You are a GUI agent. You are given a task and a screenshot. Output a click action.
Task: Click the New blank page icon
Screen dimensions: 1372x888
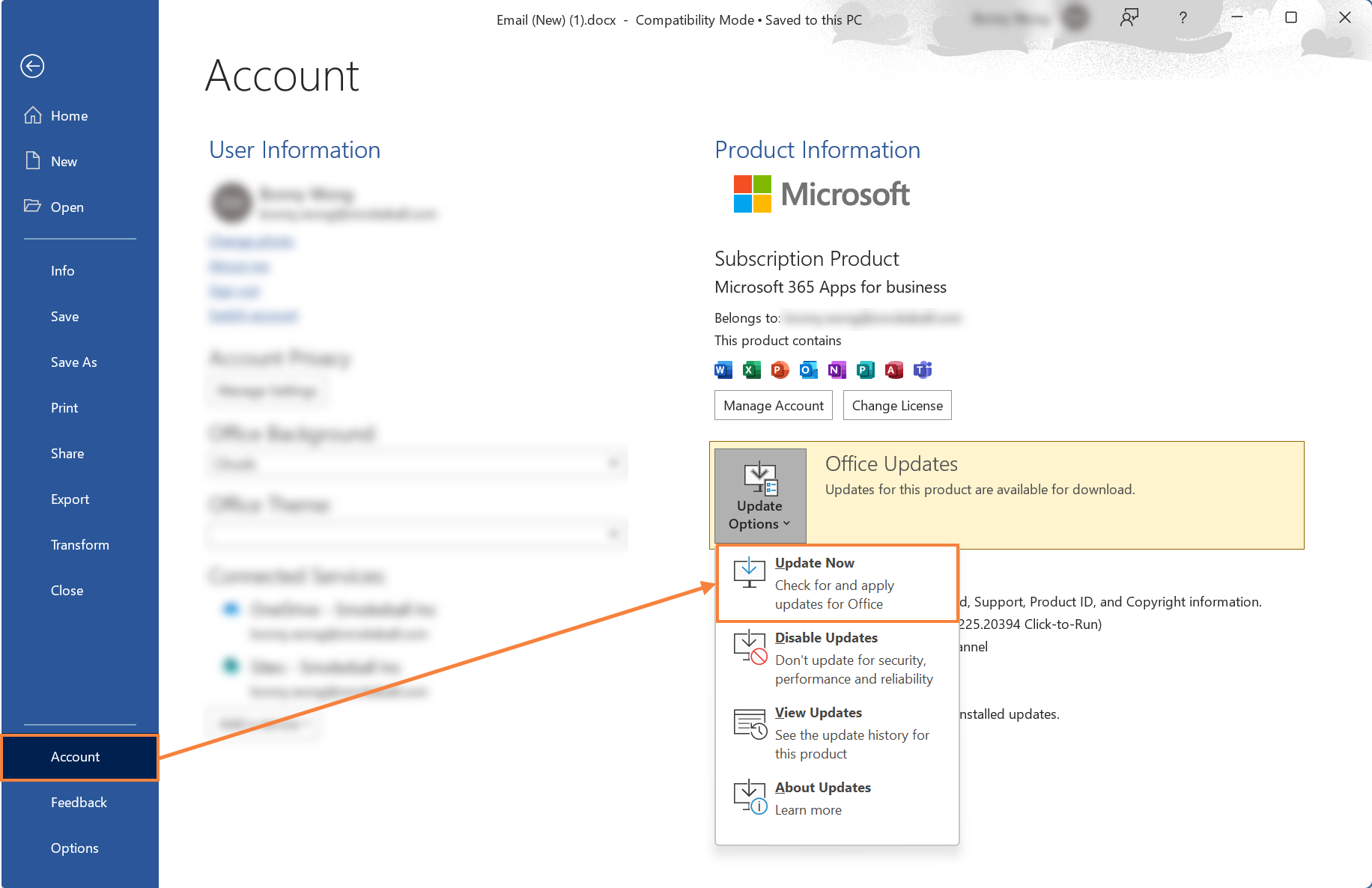pos(32,161)
